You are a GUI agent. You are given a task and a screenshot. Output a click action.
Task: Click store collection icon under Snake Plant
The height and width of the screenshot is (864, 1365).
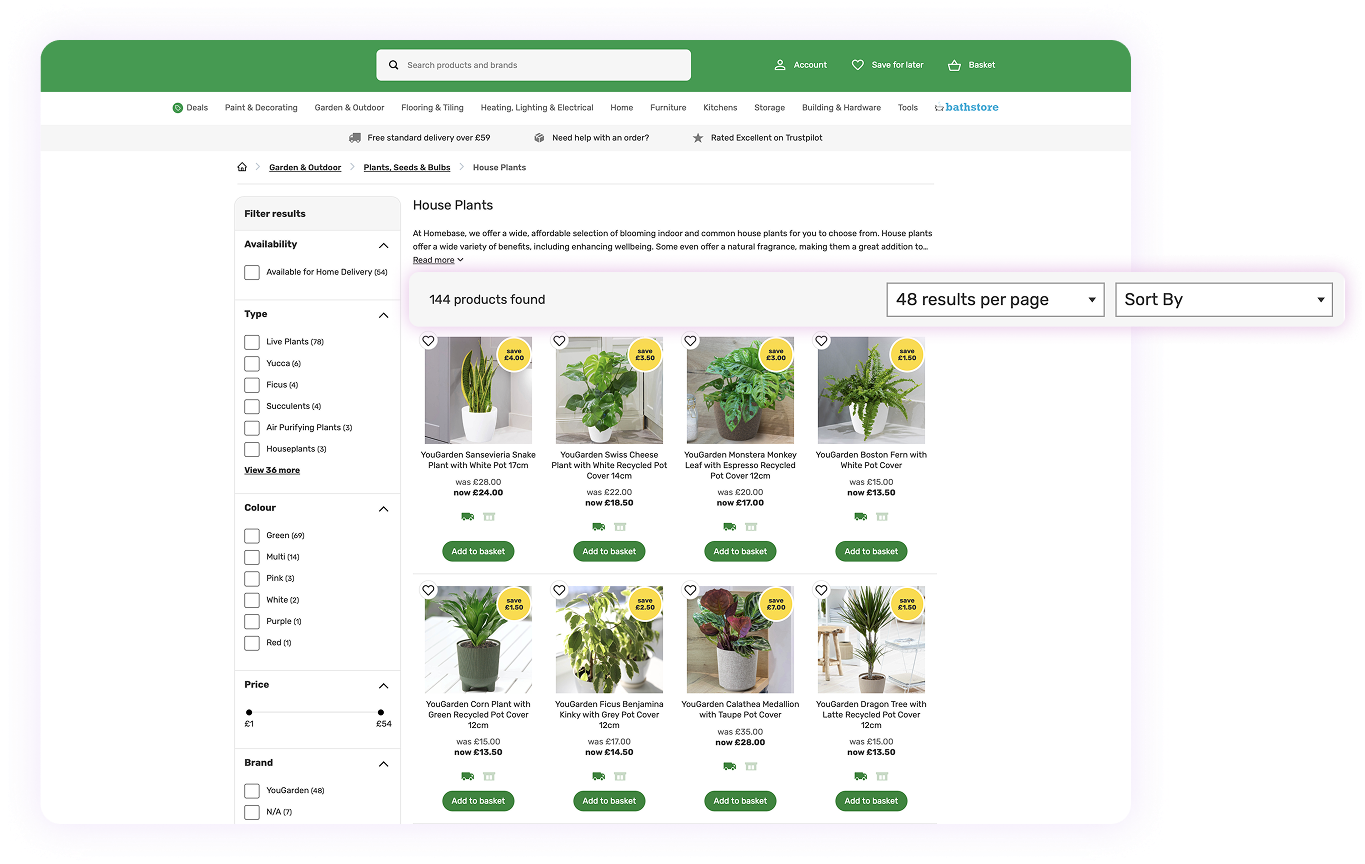click(489, 517)
